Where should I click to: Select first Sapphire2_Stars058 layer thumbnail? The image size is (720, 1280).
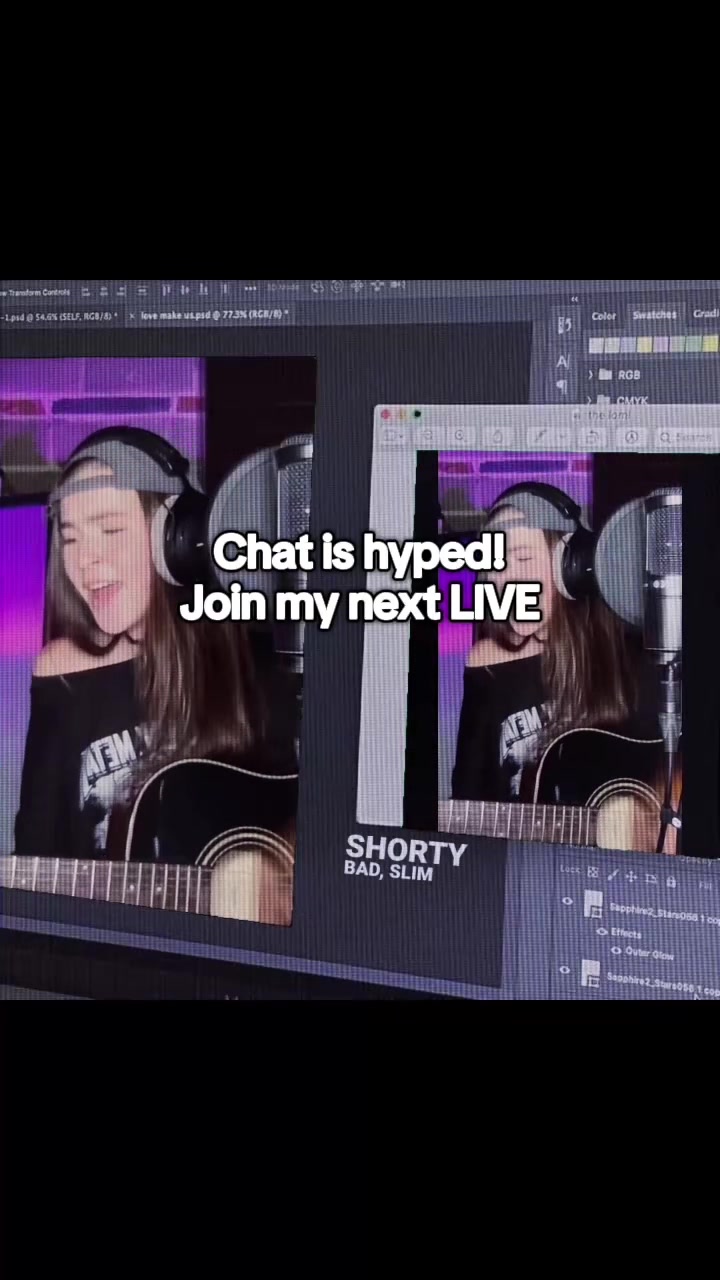pos(593,903)
